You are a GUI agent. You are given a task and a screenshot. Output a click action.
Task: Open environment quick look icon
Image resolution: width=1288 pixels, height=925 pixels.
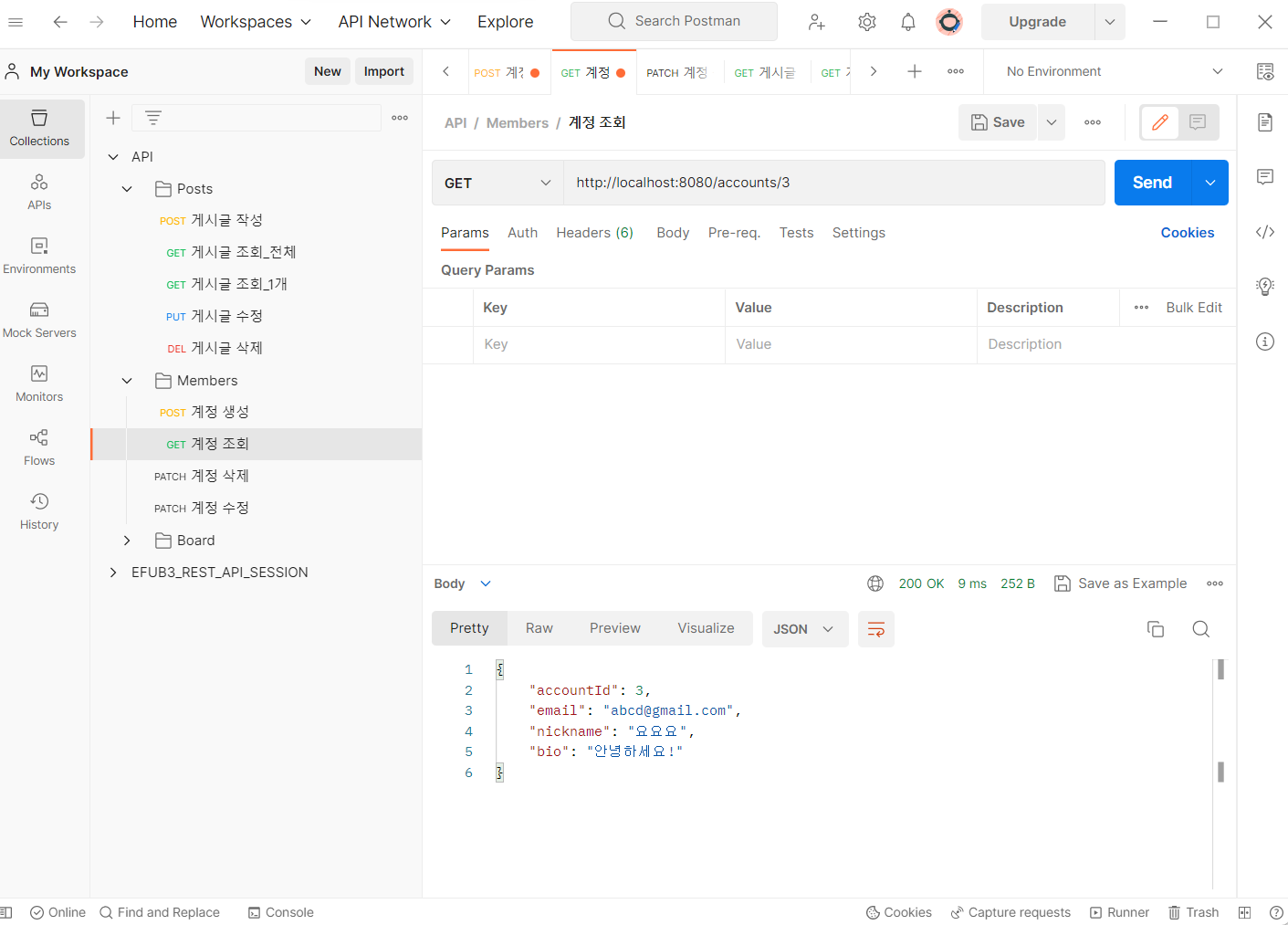1265,71
